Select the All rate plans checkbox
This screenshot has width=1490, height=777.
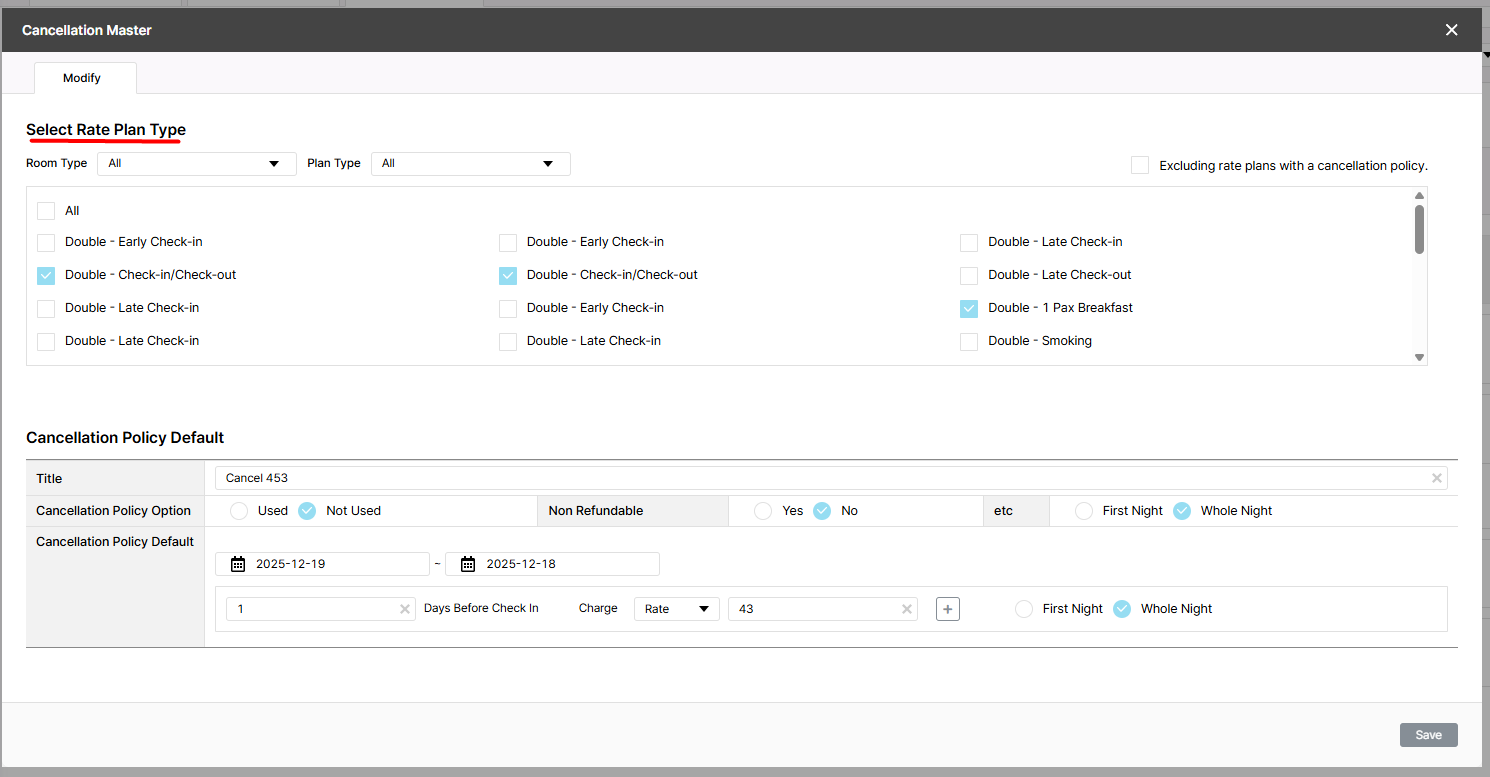[x=46, y=211]
